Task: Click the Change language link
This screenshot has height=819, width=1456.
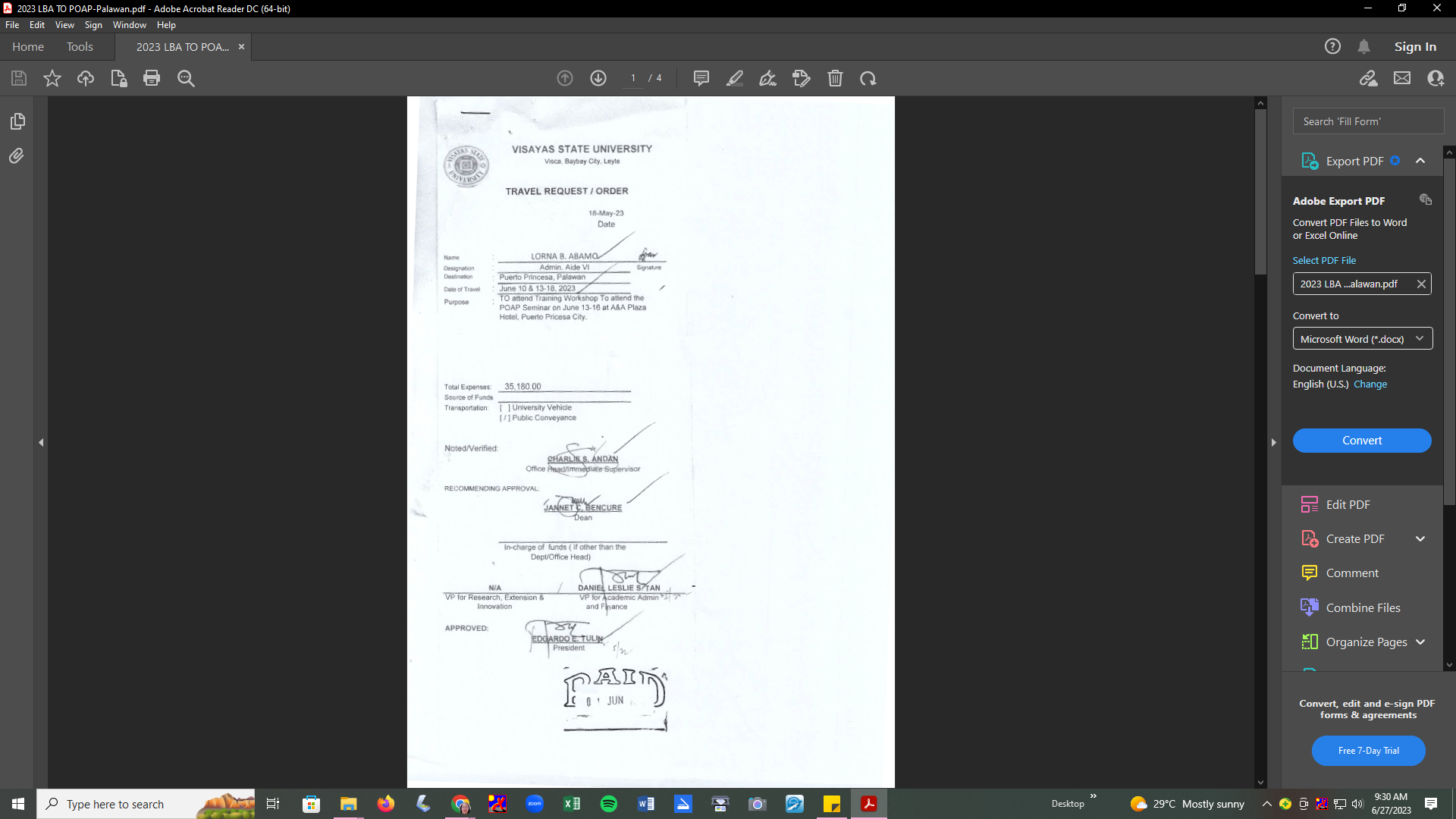Action: (x=1370, y=384)
